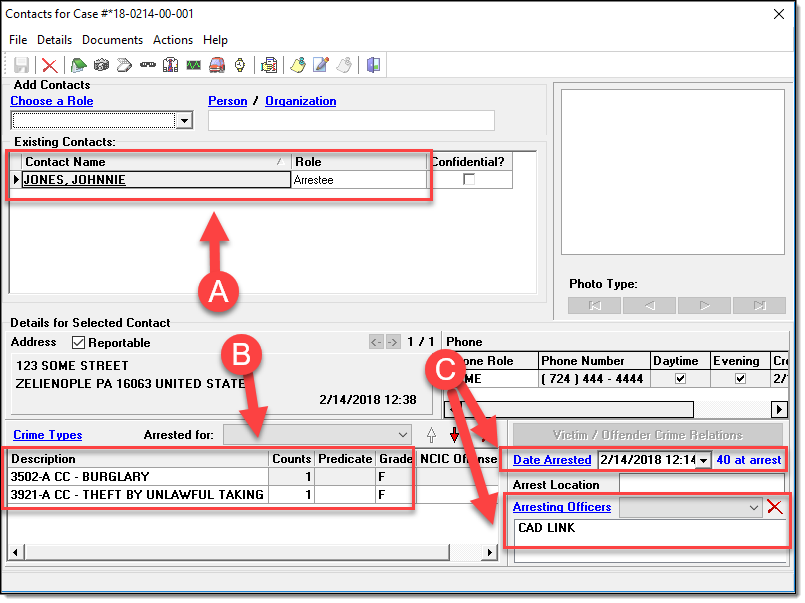This screenshot has width=805, height=603.
Task: Toggle the Daytime phone checkbox
Action: coord(681,380)
